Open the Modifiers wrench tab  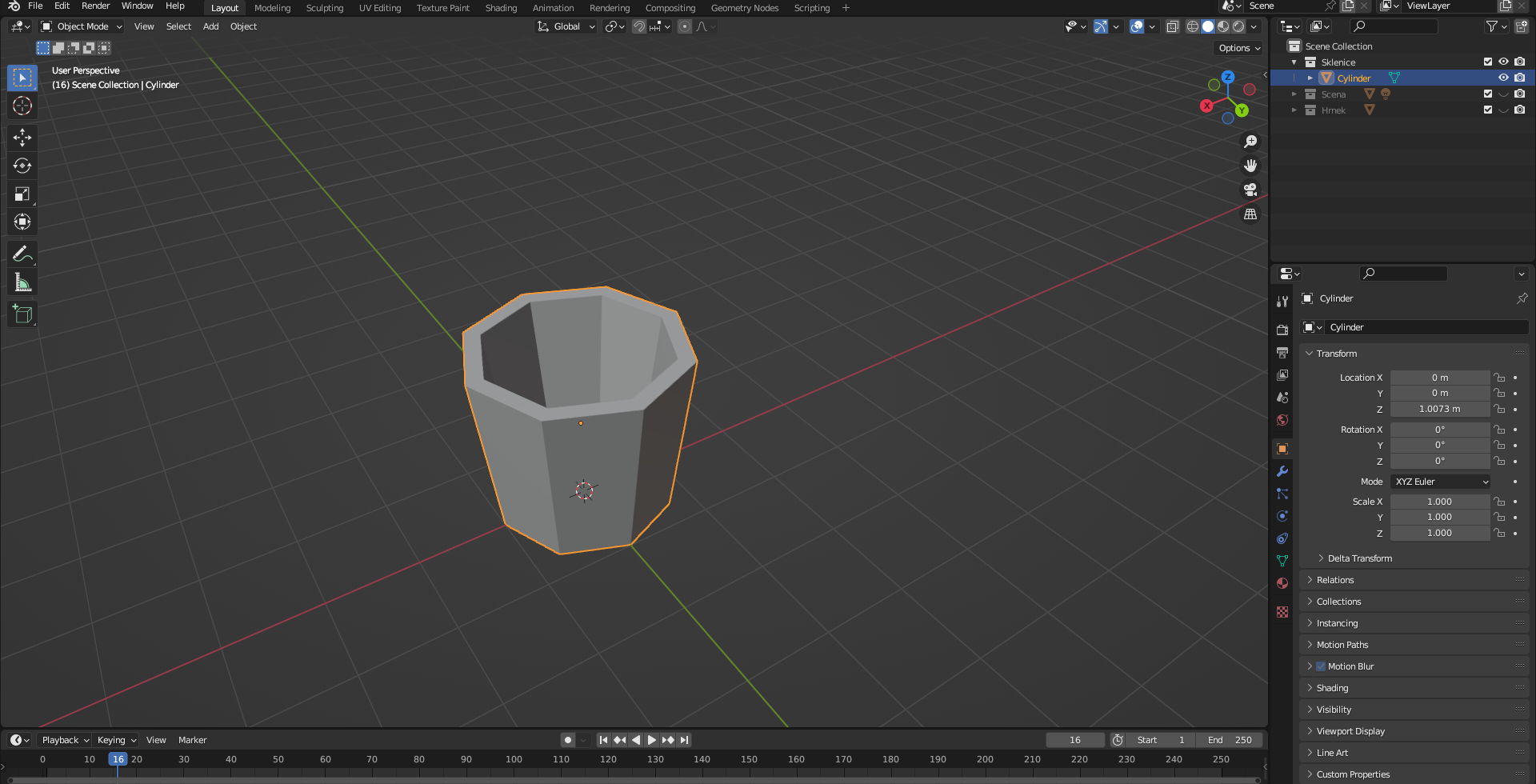click(x=1282, y=471)
